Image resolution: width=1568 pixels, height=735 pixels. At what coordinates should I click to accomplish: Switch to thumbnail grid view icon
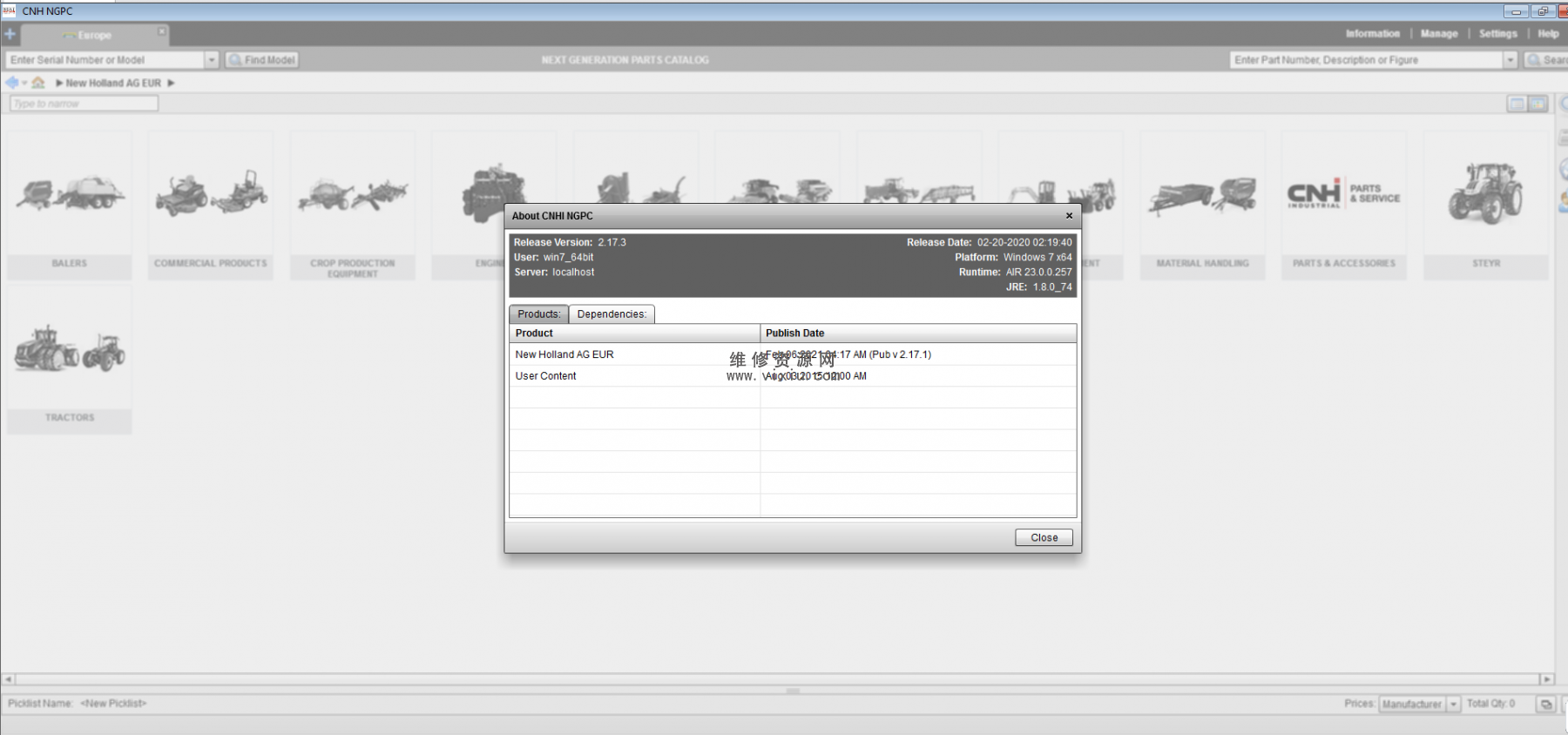point(1538,104)
